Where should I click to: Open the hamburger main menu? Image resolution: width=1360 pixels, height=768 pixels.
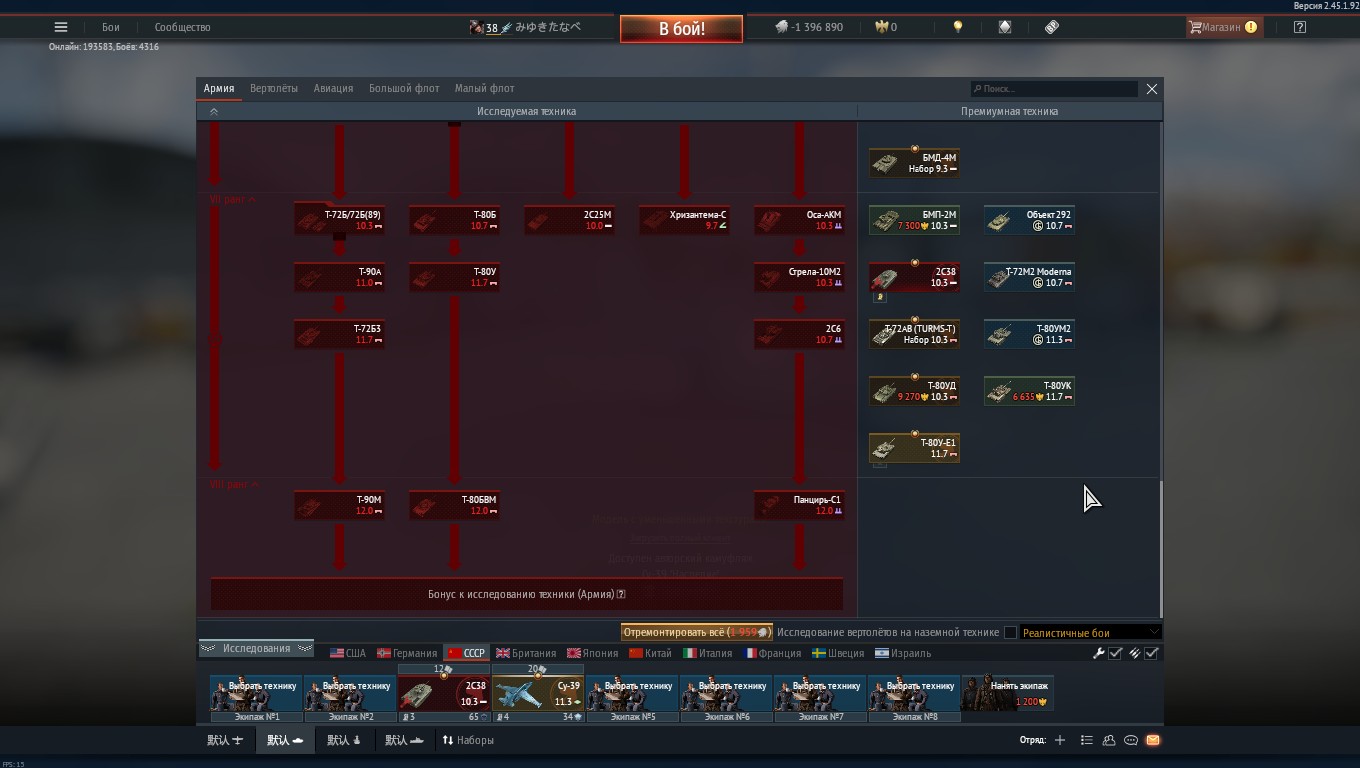[61, 27]
